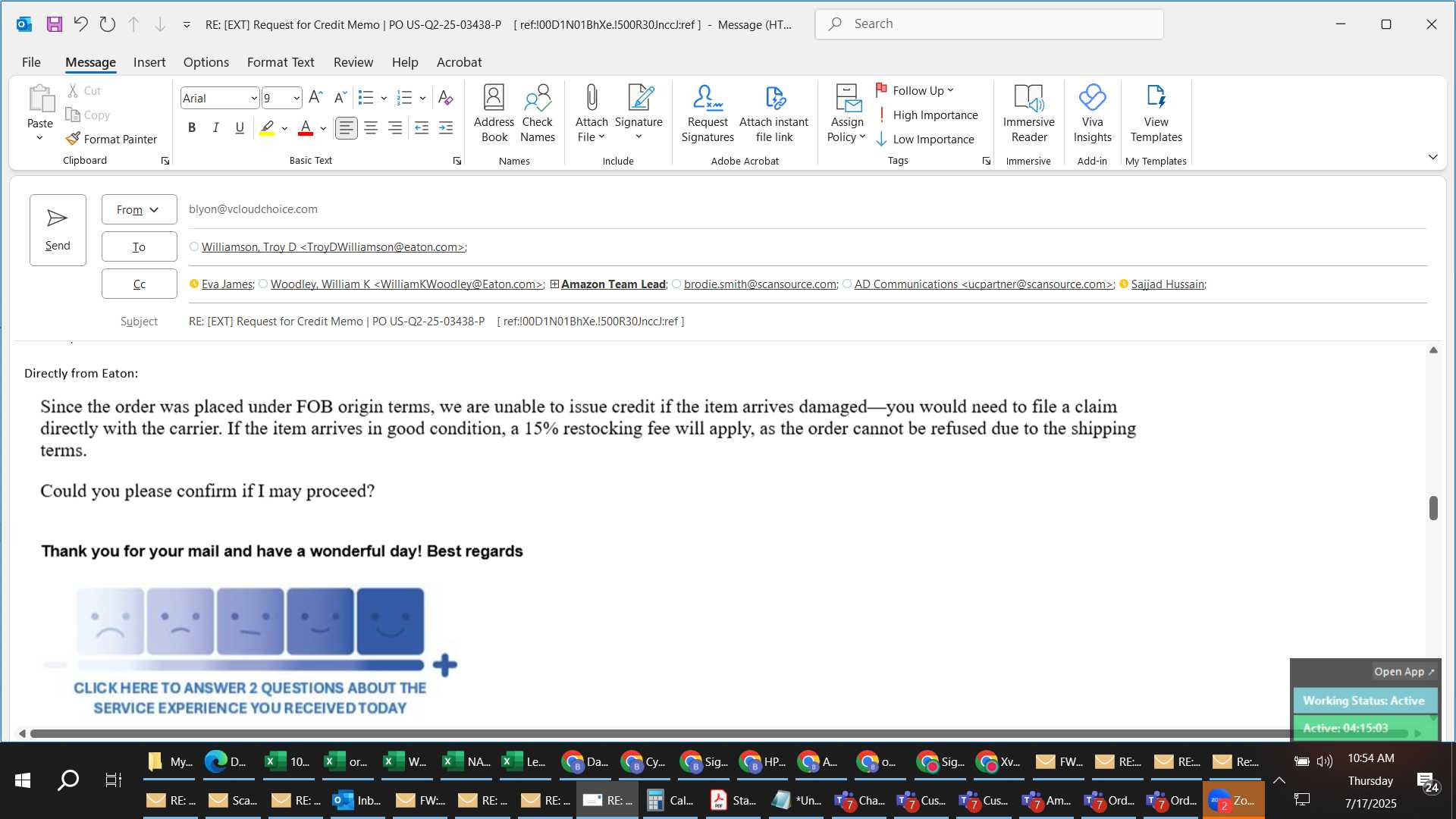Switch to the Review tab
Image resolution: width=1456 pixels, height=819 pixels.
353,62
